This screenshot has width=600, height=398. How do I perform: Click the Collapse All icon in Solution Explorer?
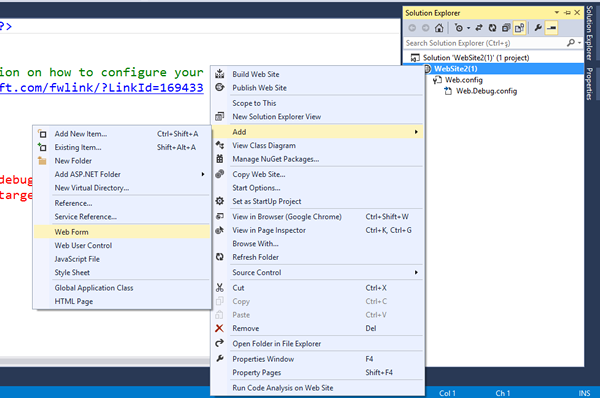click(x=506, y=28)
